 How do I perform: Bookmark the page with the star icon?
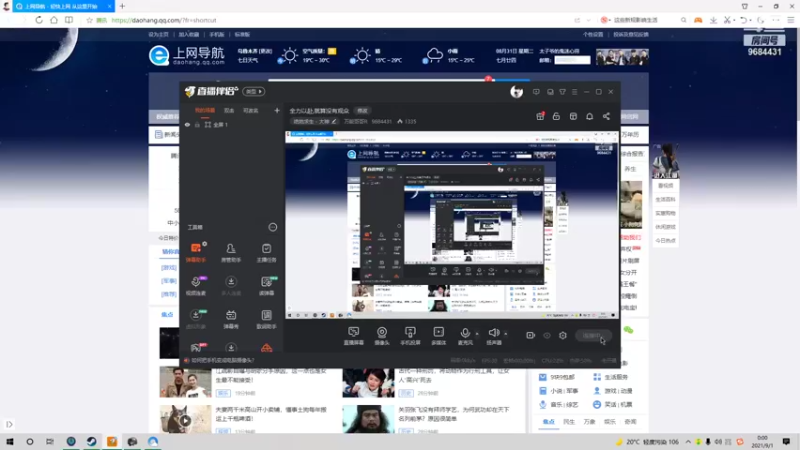click(x=89, y=20)
